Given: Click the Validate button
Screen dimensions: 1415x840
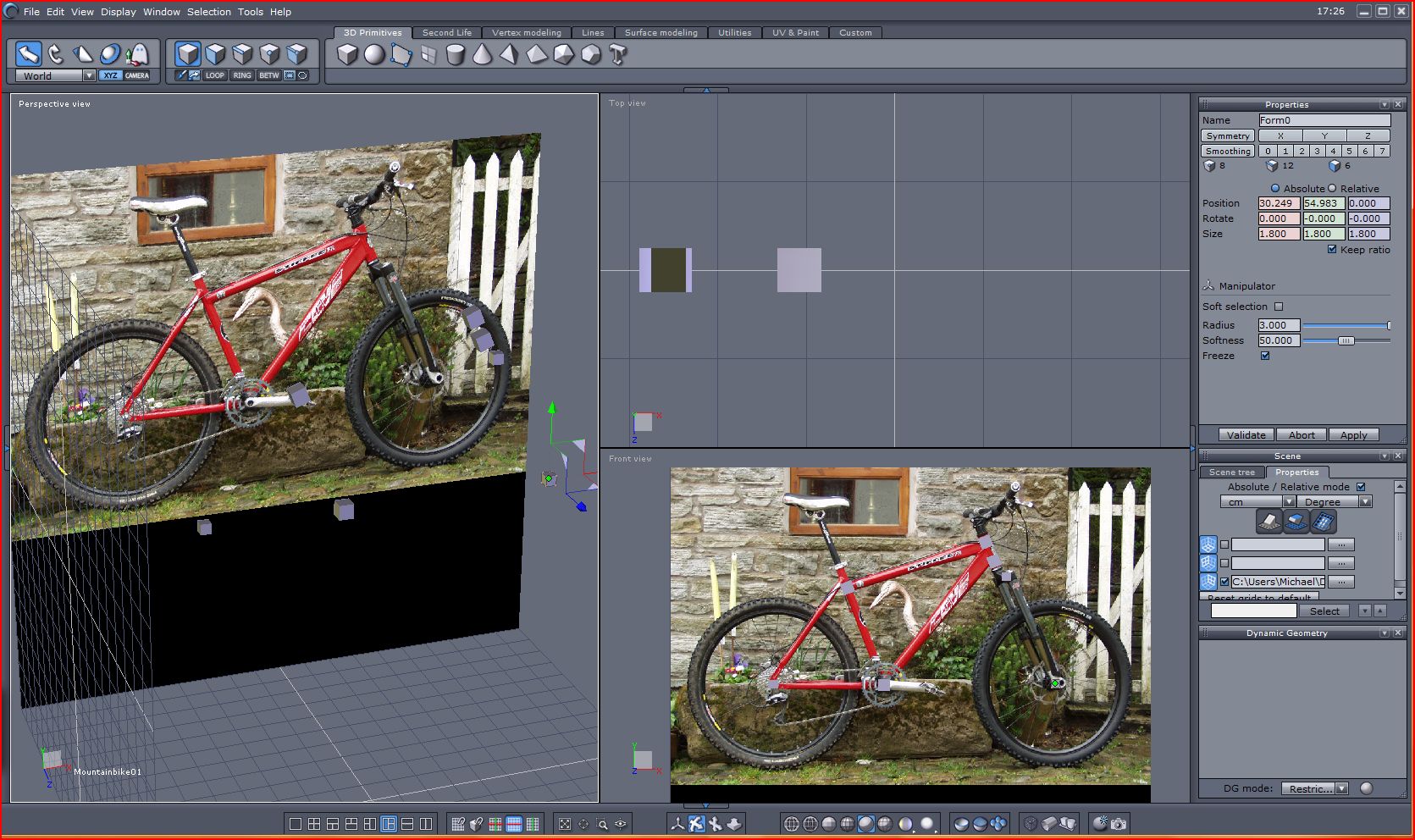Looking at the screenshot, I should (x=1246, y=434).
